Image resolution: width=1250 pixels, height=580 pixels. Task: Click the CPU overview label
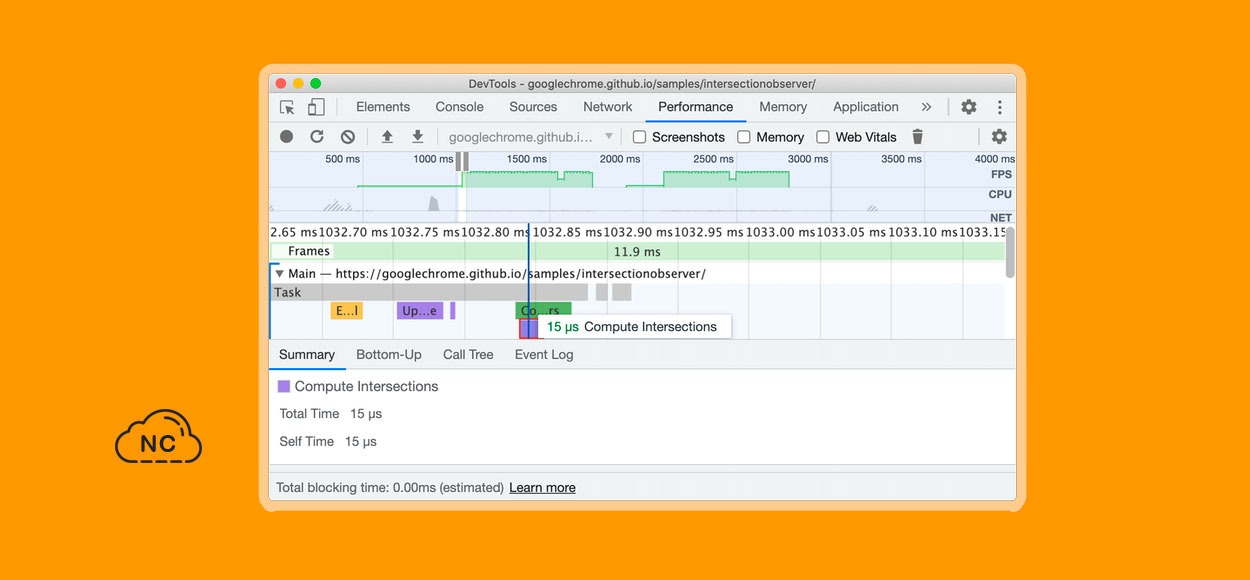coord(1000,195)
